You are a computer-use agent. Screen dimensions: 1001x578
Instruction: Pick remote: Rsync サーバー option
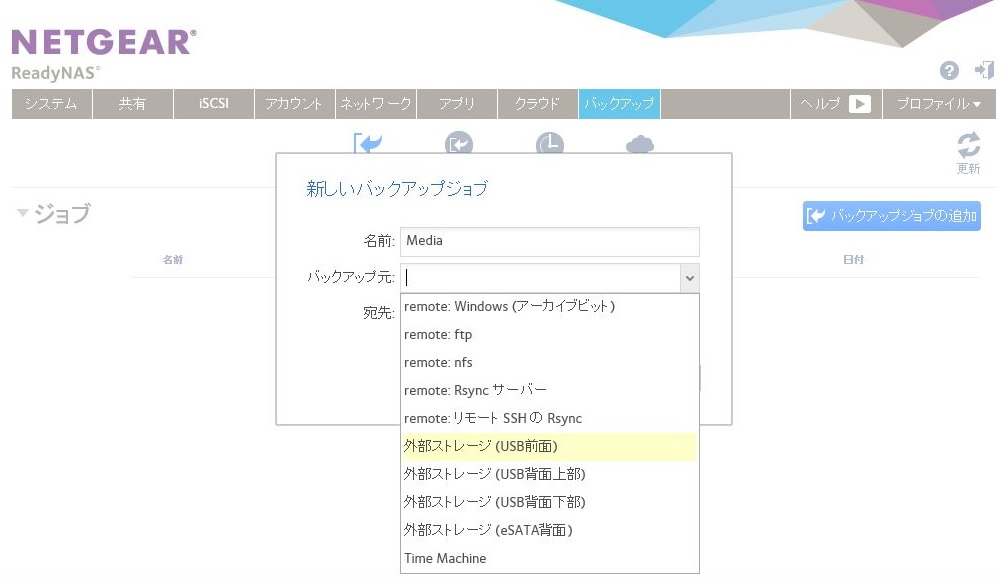475,390
